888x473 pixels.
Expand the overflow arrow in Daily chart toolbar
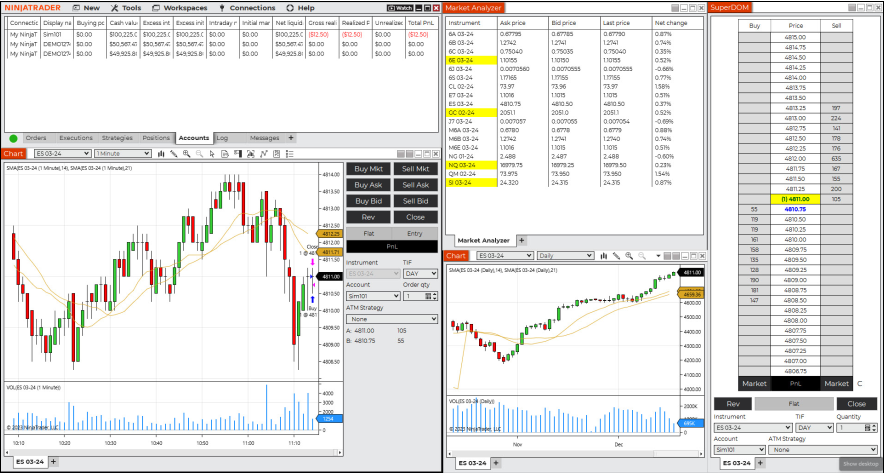click(x=658, y=256)
